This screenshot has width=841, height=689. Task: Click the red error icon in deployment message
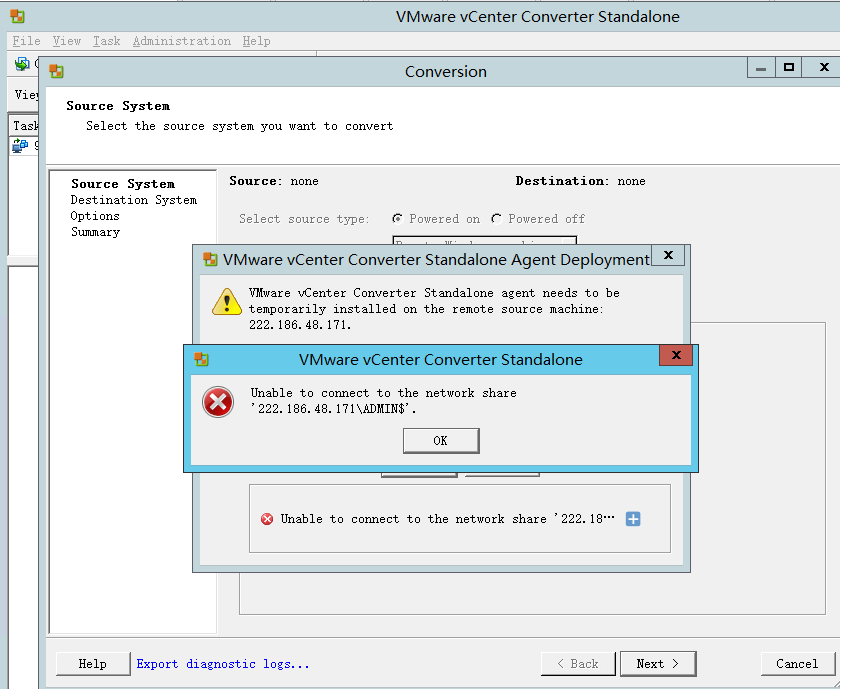(x=267, y=518)
